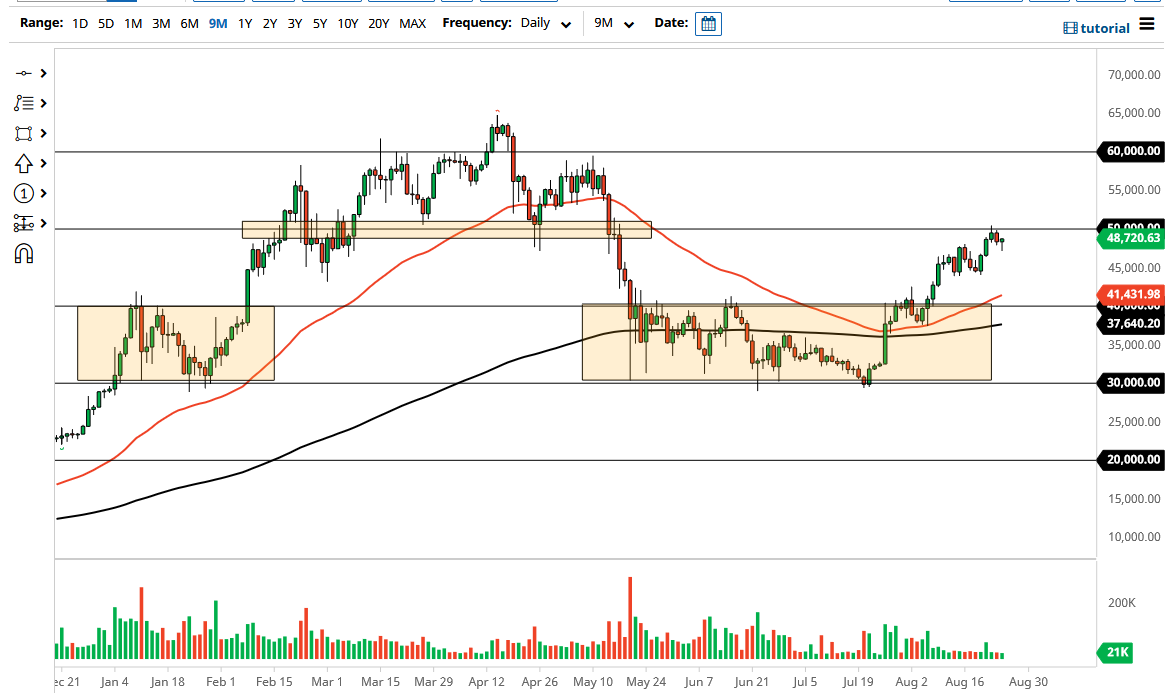1169x697 pixels.
Task: Choose the arrow marker tool icon
Action: point(23,163)
